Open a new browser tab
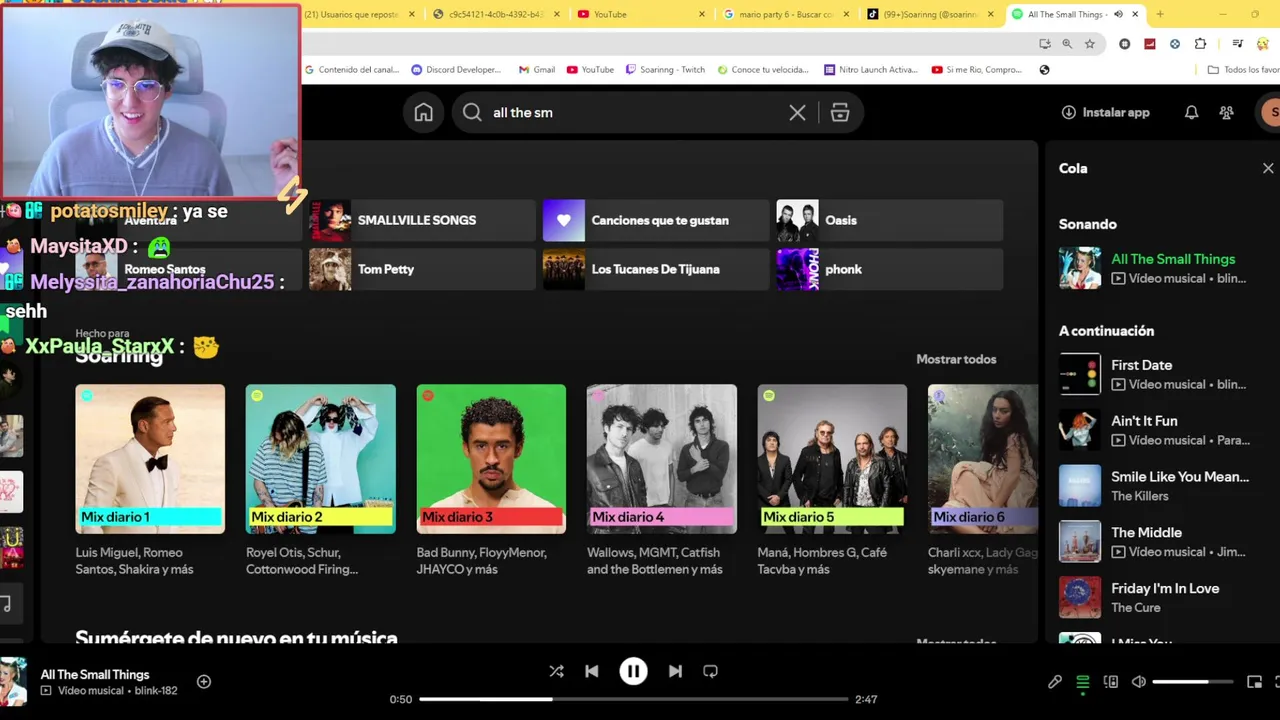The height and width of the screenshot is (720, 1280). pyautogui.click(x=1160, y=14)
